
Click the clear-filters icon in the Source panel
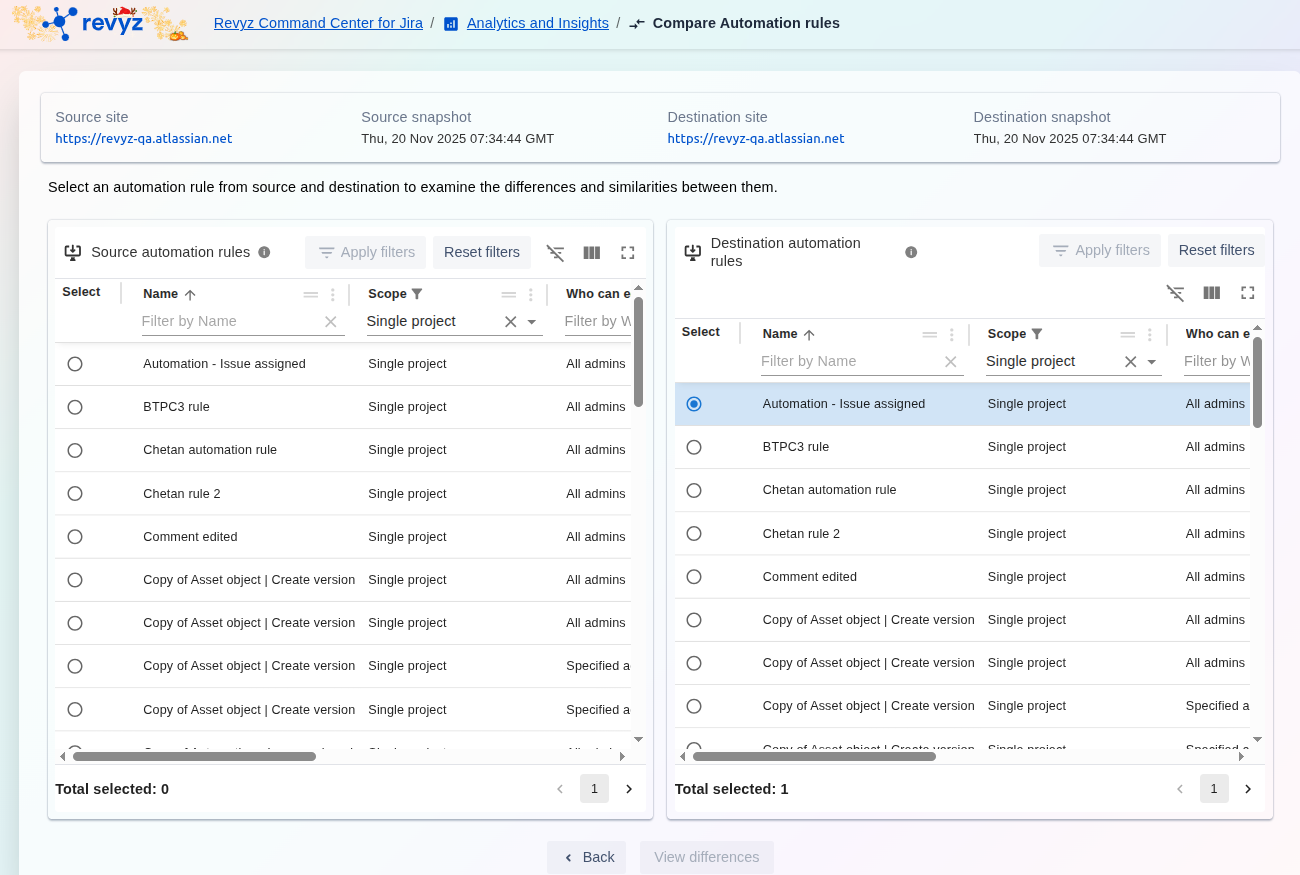(x=555, y=253)
